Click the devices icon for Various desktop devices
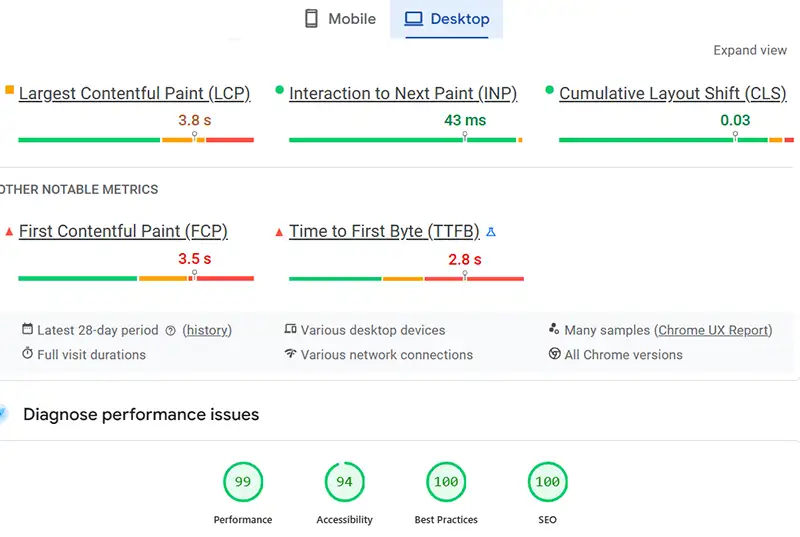 (x=290, y=330)
